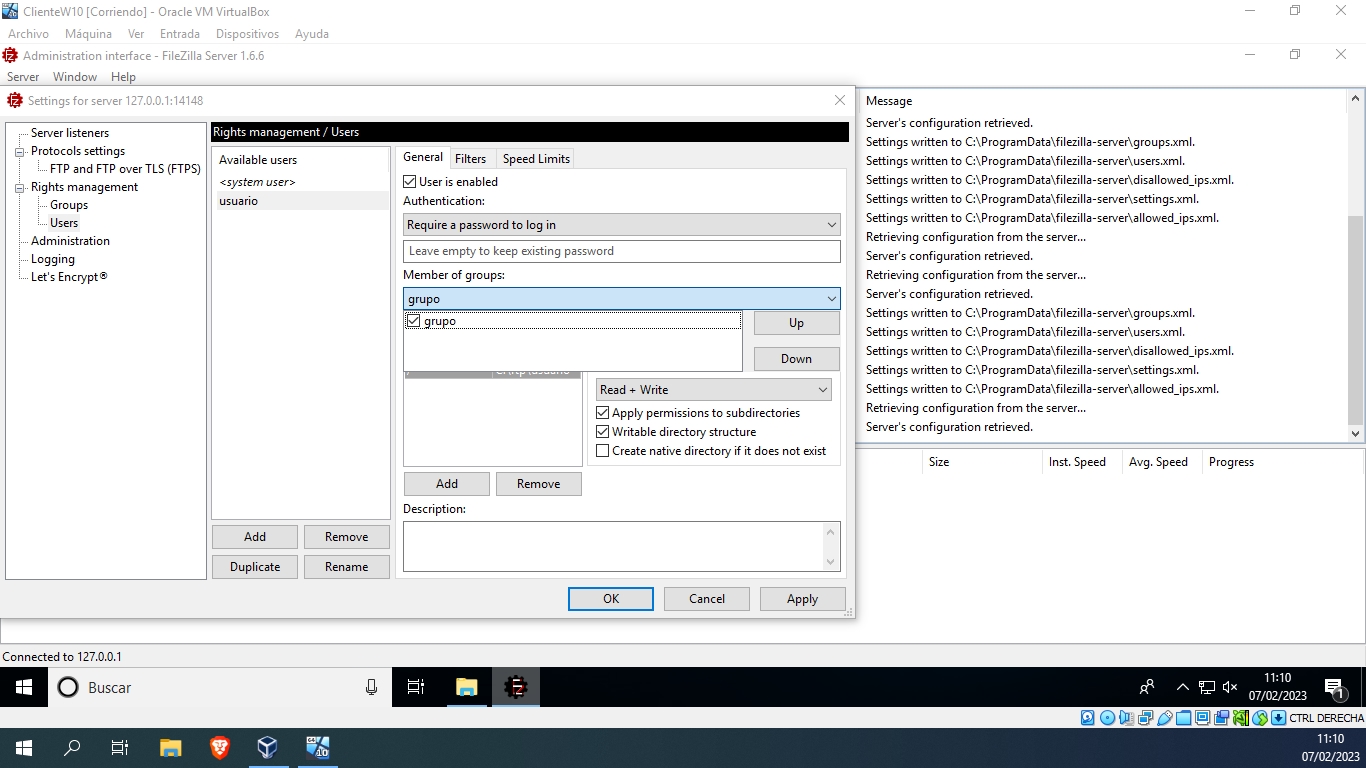Viewport: 1366px width, 768px height.
Task: Click VirtualBox shared folders status icon
Action: click(1183, 718)
